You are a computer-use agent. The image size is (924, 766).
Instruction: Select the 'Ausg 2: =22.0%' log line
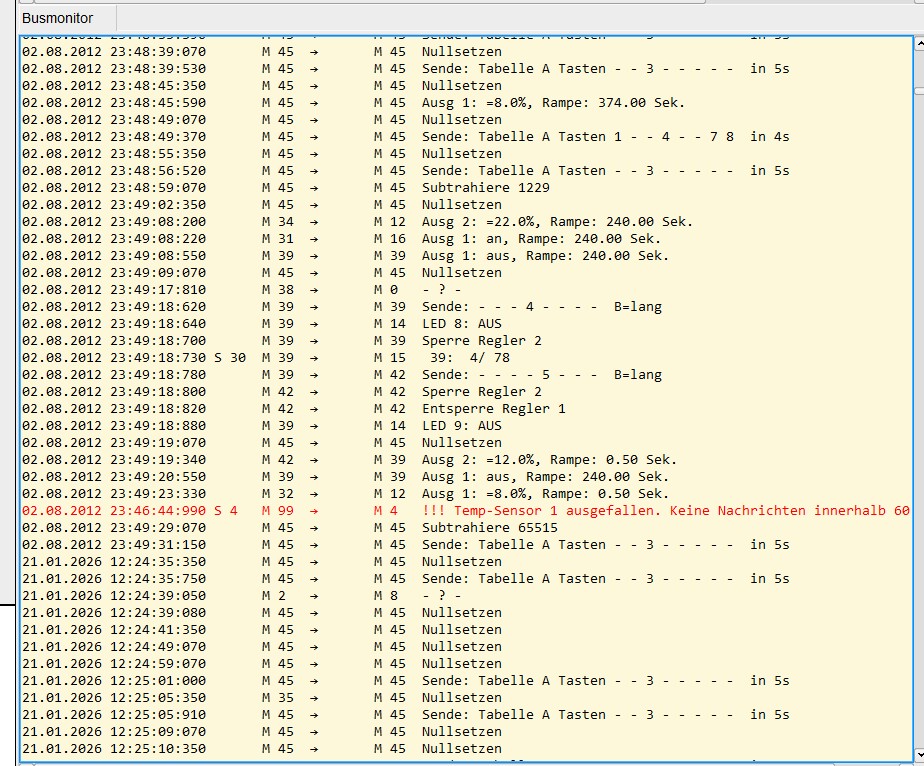(556, 222)
